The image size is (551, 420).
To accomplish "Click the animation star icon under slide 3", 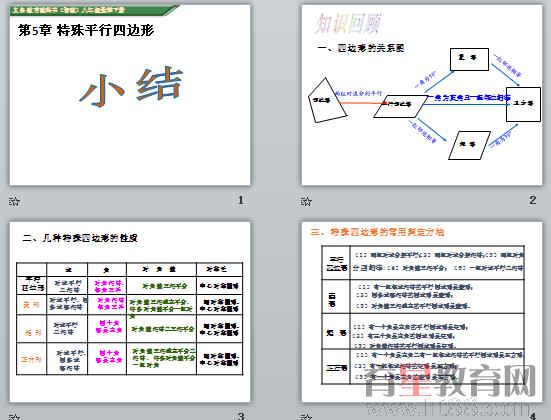I will point(14,416).
